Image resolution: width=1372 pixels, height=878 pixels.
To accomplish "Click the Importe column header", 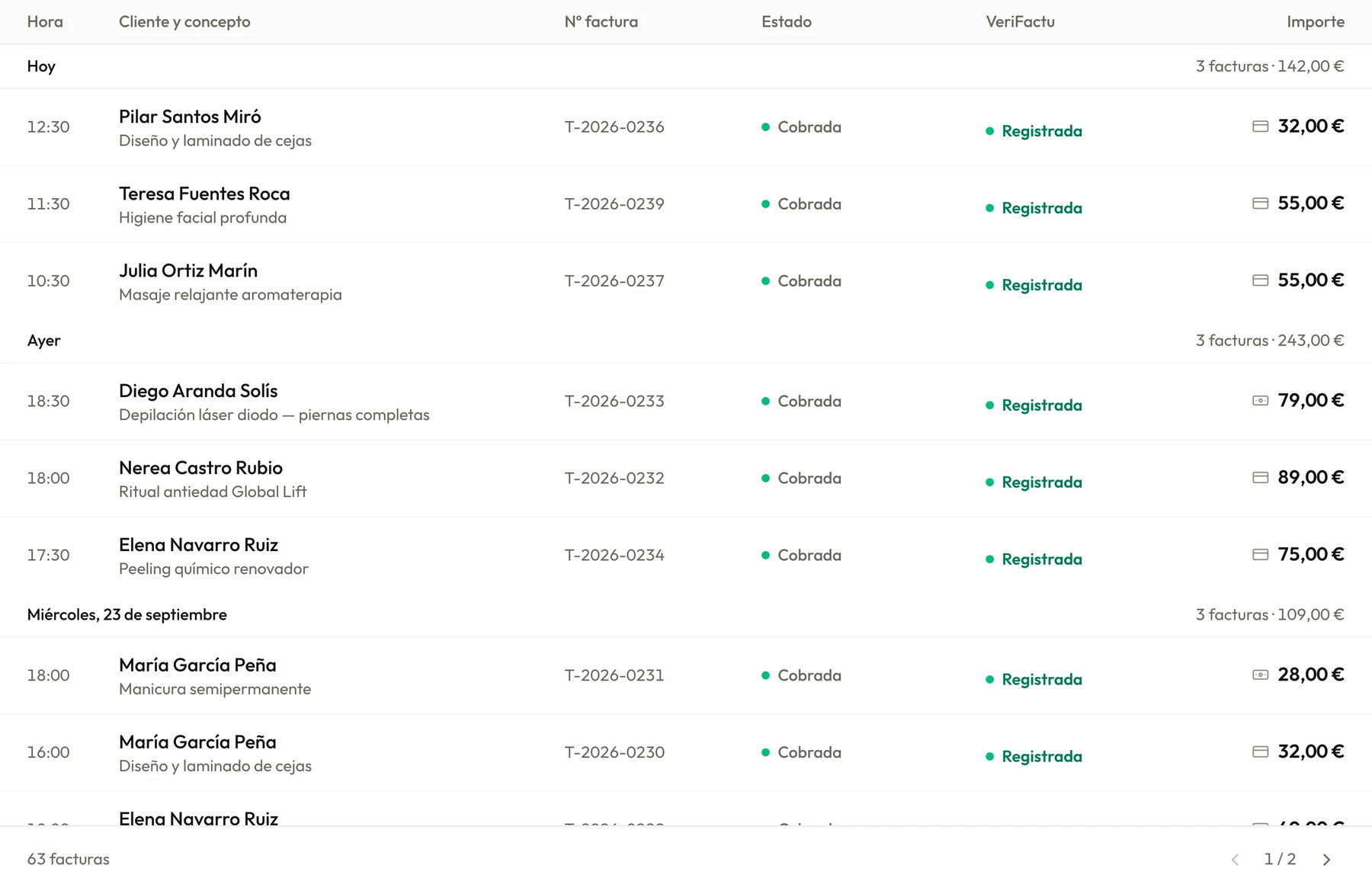I will (x=1316, y=22).
